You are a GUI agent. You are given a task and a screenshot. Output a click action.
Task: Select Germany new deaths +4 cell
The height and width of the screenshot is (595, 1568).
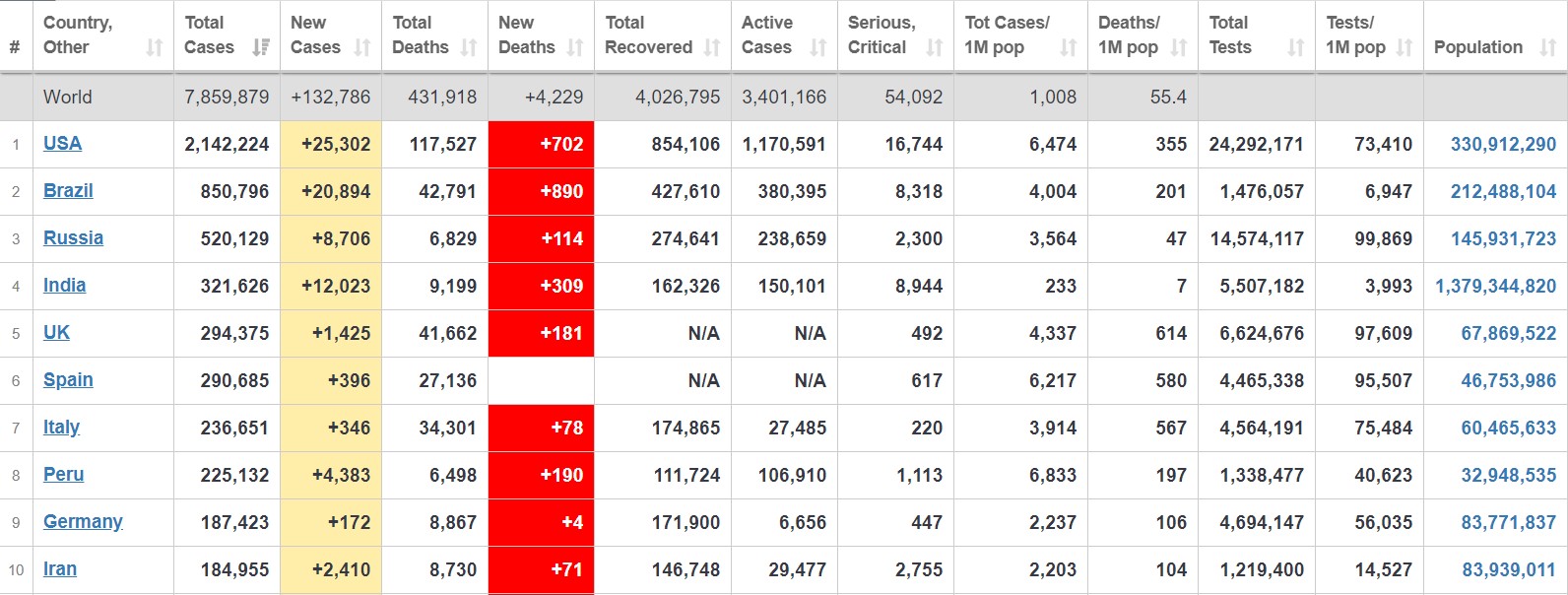coord(541,522)
